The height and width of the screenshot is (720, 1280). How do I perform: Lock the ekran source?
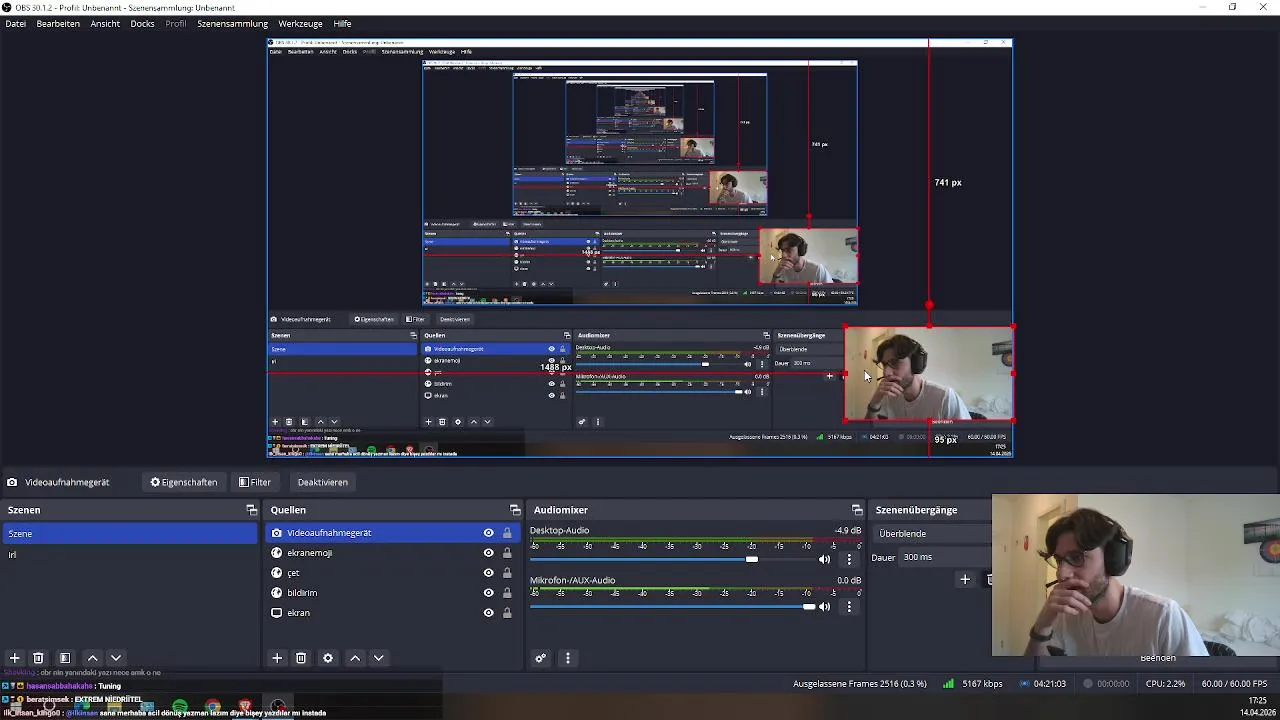coord(507,613)
